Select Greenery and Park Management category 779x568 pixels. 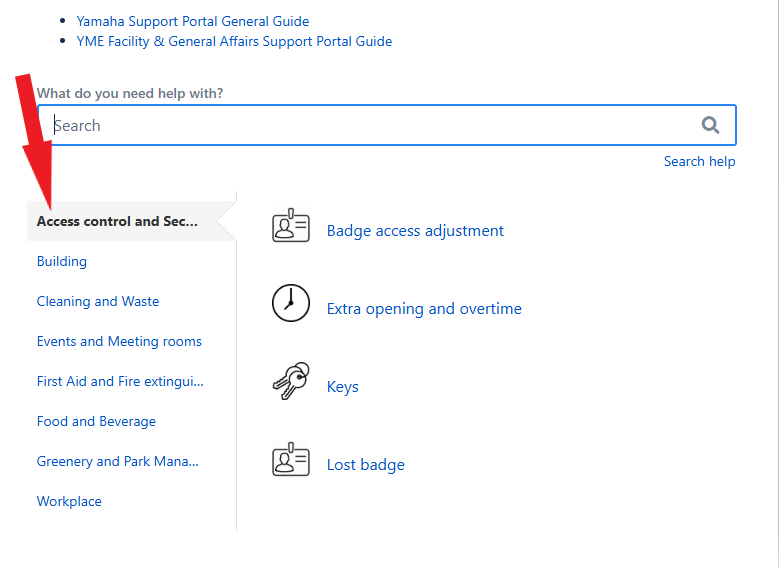click(118, 461)
